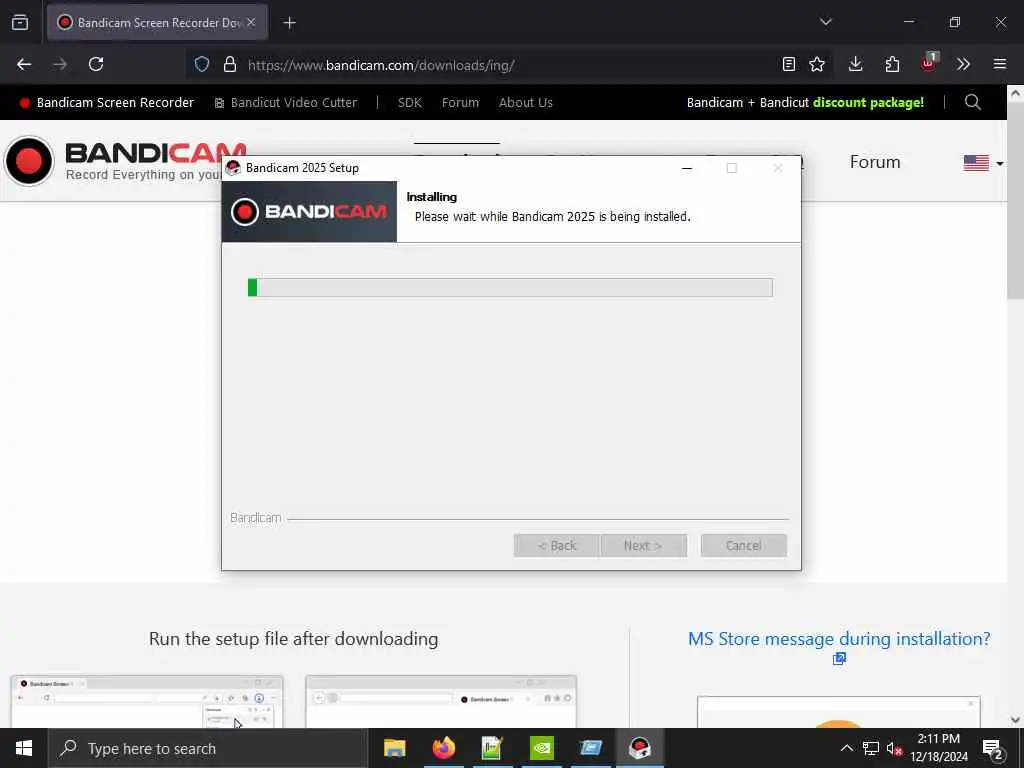Image resolution: width=1024 pixels, height=768 pixels.
Task: Open a new tab with the plus button
Action: tap(289, 23)
